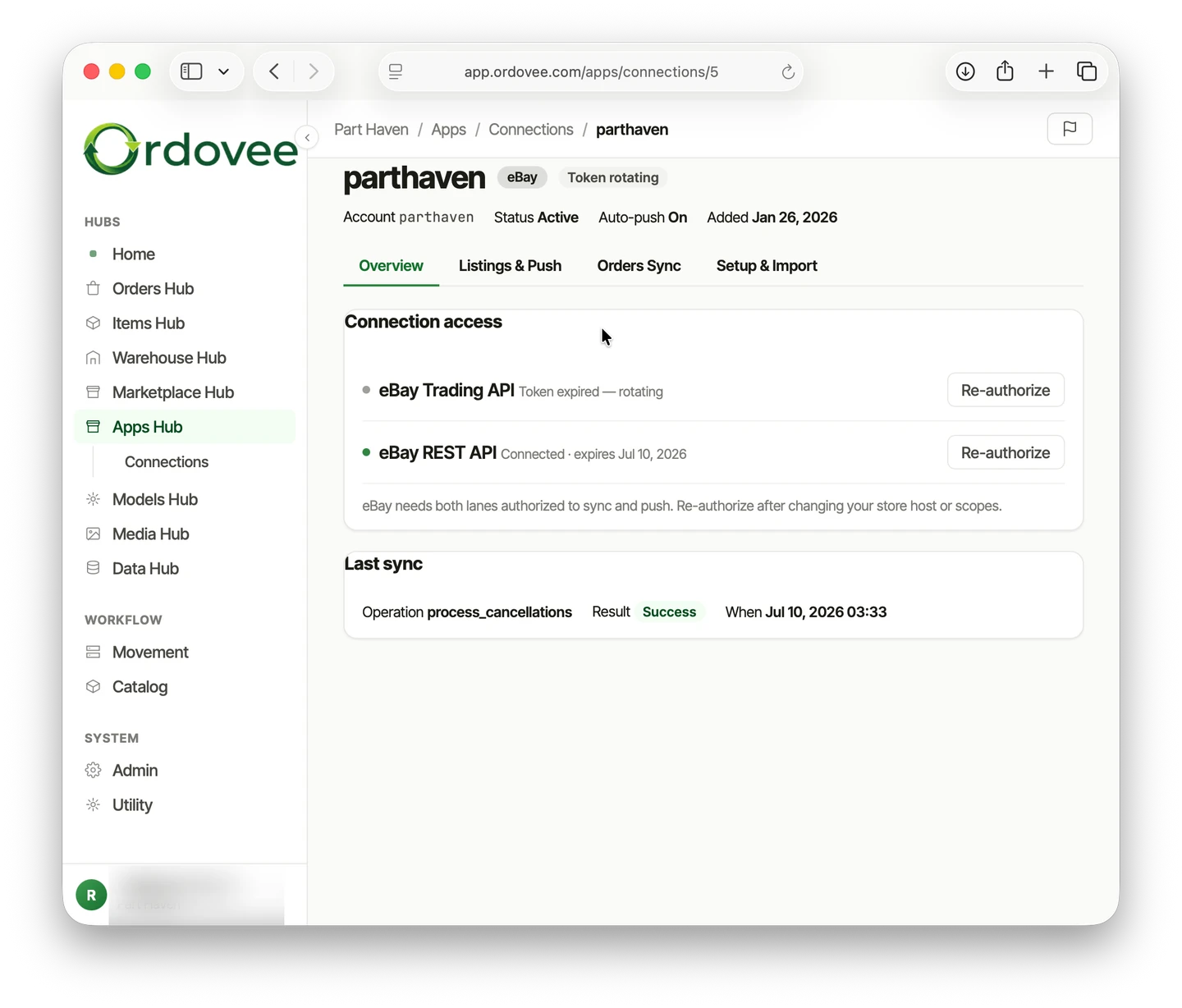Open Home in the sidebar
This screenshot has height=1008, width=1182.
(185, 254)
